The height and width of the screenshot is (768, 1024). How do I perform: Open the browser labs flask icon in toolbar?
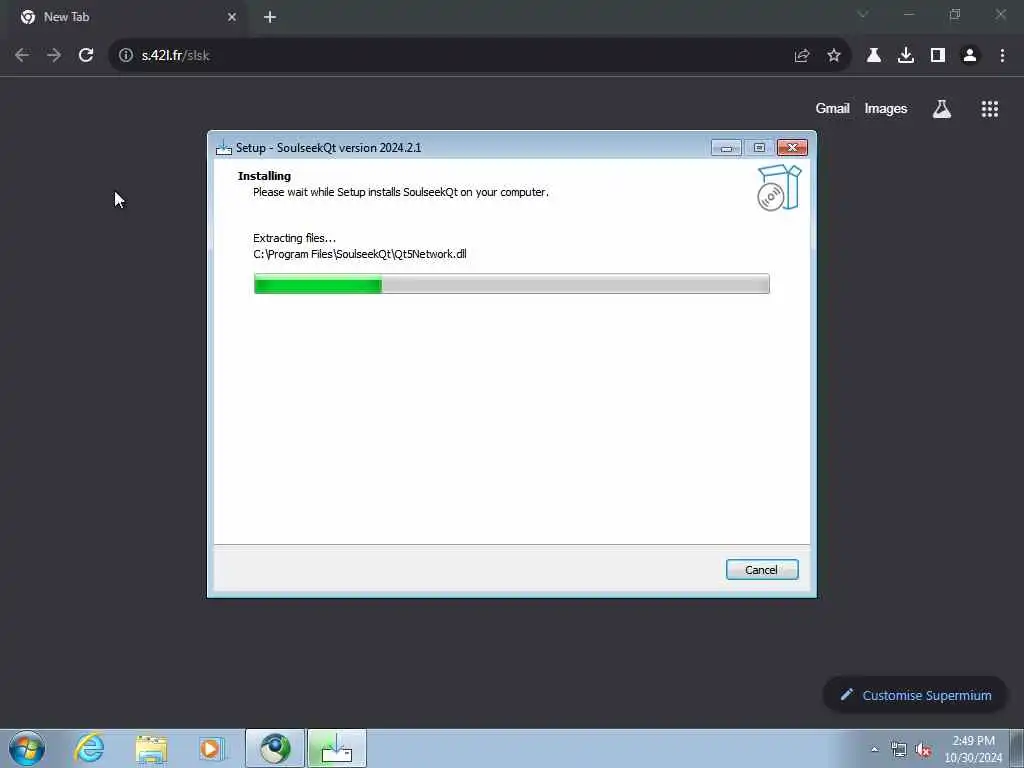pyautogui.click(x=873, y=56)
